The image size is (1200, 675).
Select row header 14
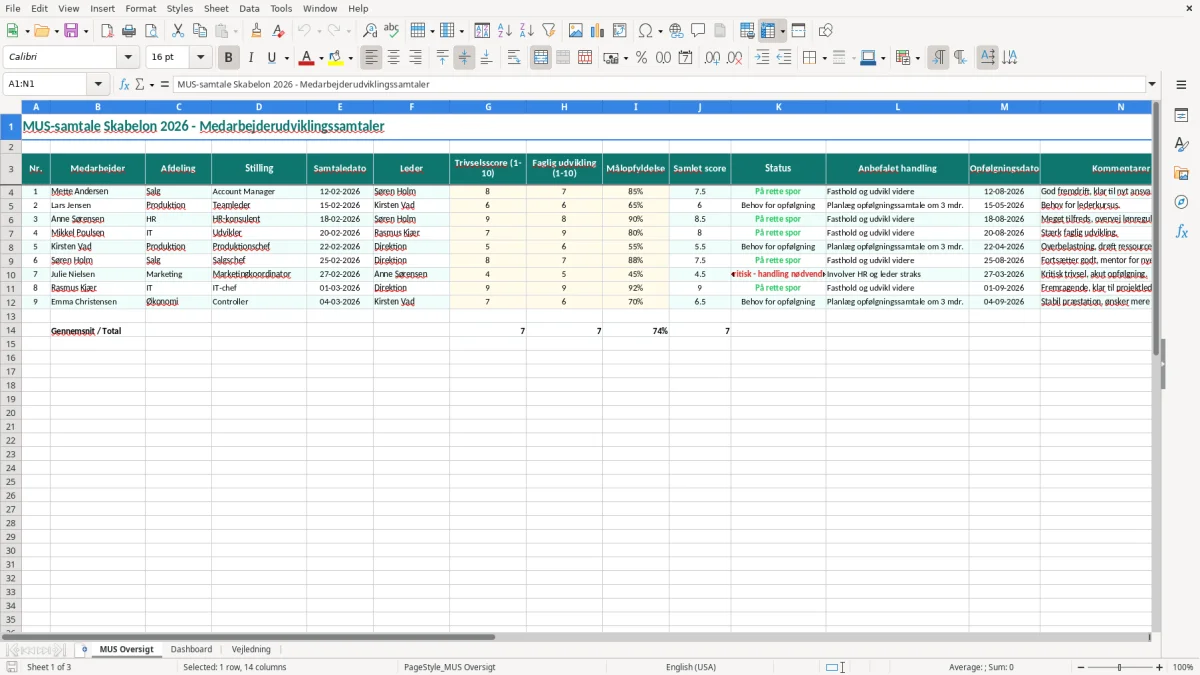coord(11,330)
